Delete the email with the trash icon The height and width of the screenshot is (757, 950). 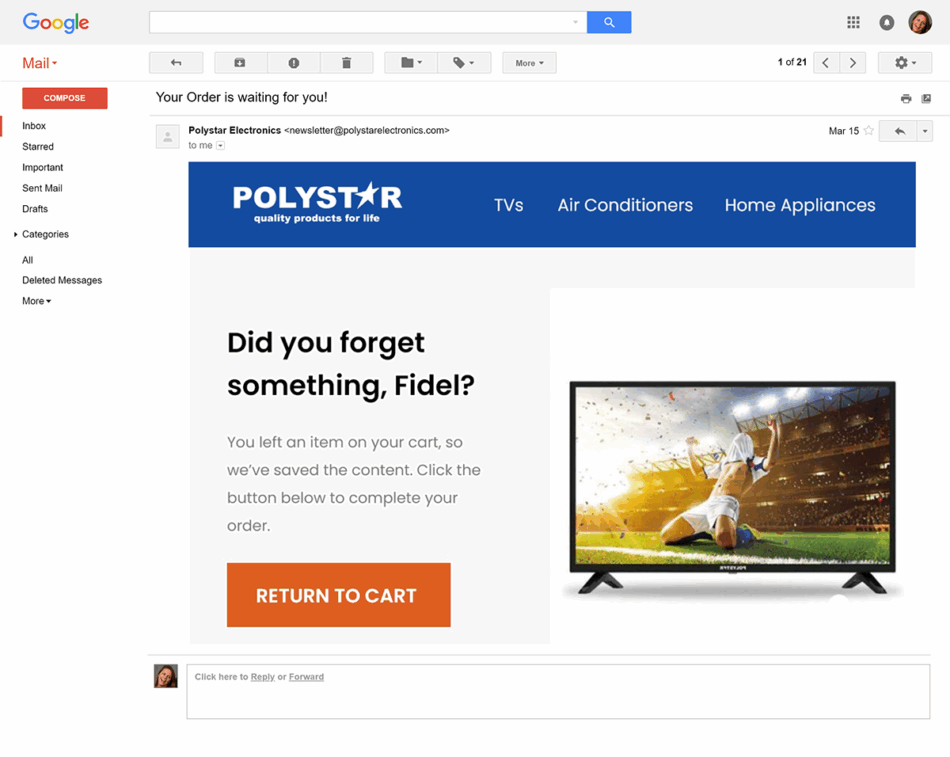click(347, 62)
